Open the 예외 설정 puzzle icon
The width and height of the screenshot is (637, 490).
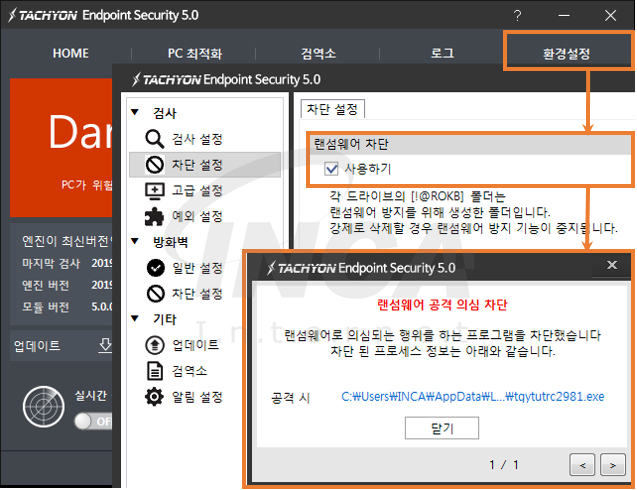154,217
